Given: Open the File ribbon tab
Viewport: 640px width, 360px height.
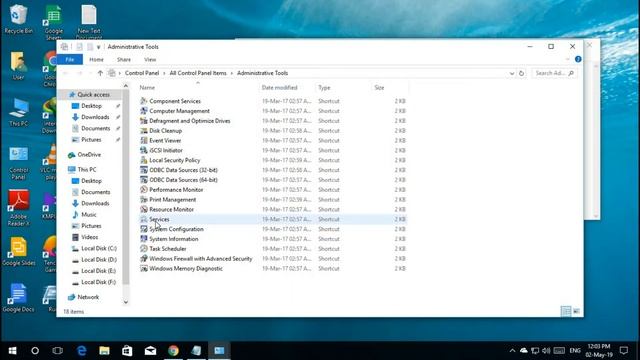Looking at the screenshot, I should 70,60.
